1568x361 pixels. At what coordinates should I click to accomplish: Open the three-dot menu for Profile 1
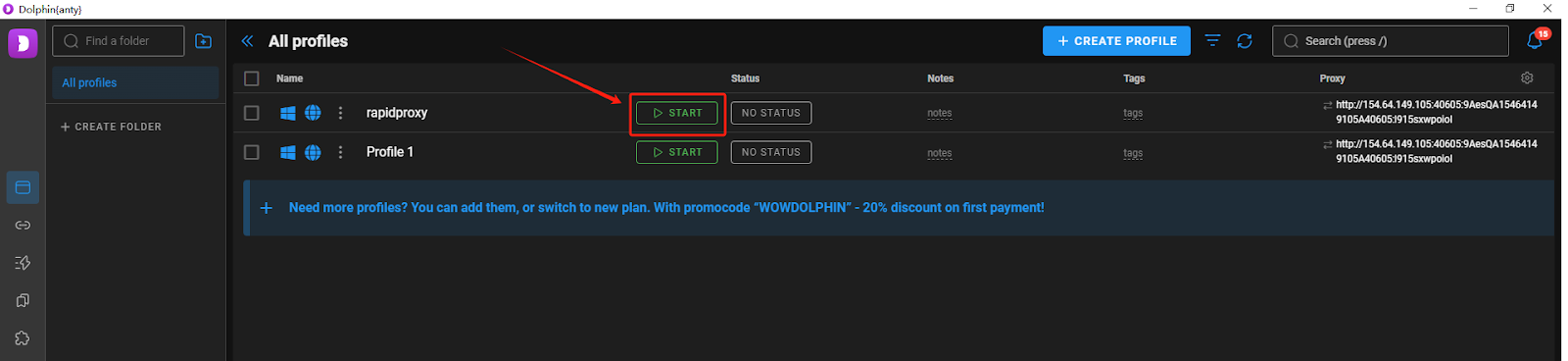[340, 152]
